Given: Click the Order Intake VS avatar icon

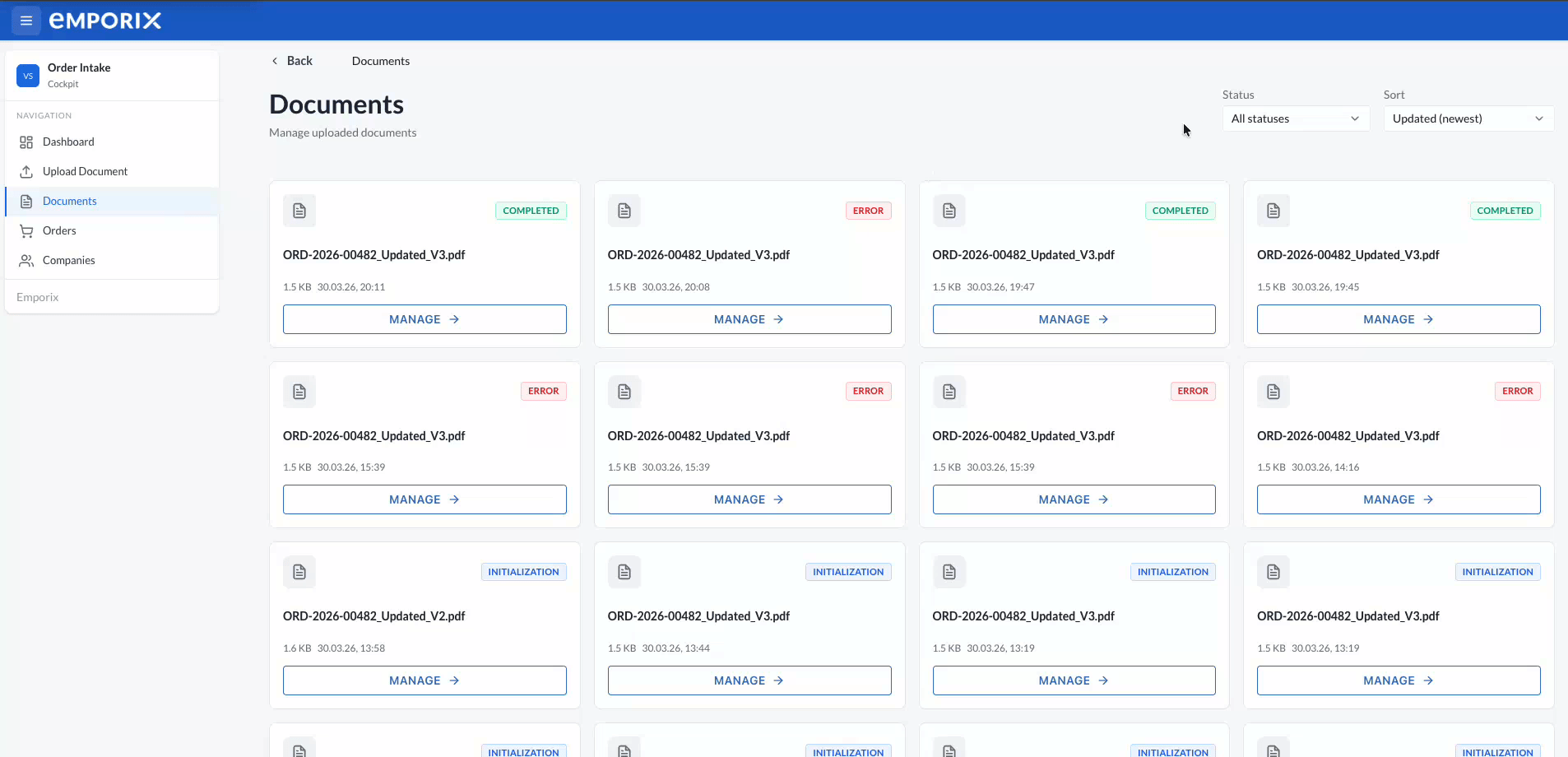Looking at the screenshot, I should pos(28,76).
